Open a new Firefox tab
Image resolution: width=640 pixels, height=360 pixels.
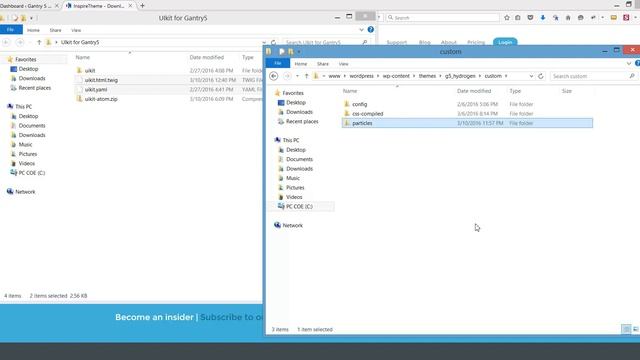(142, 6)
